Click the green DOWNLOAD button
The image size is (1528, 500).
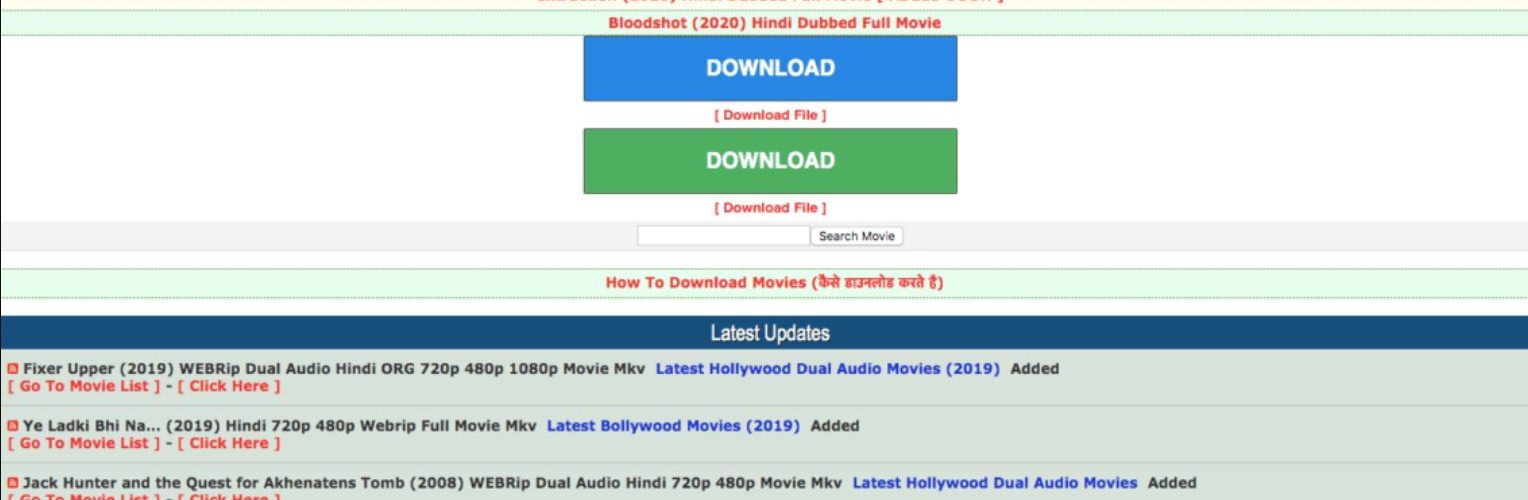click(770, 161)
